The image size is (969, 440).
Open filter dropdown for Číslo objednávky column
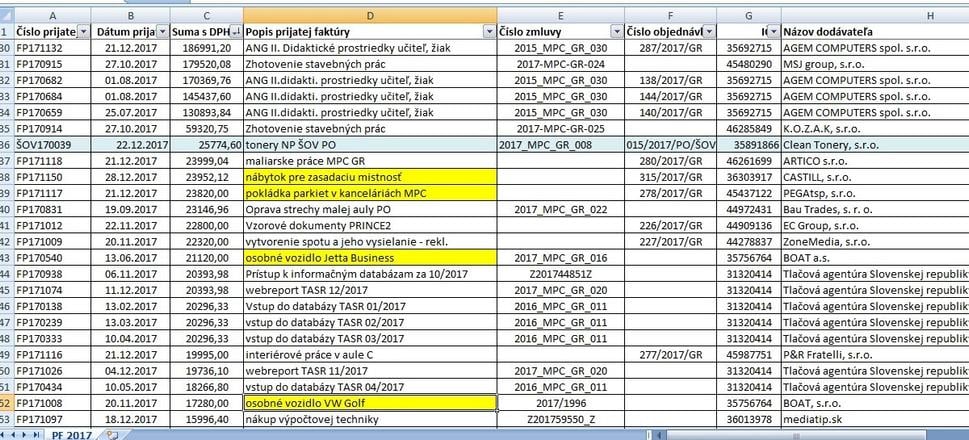tap(709, 32)
